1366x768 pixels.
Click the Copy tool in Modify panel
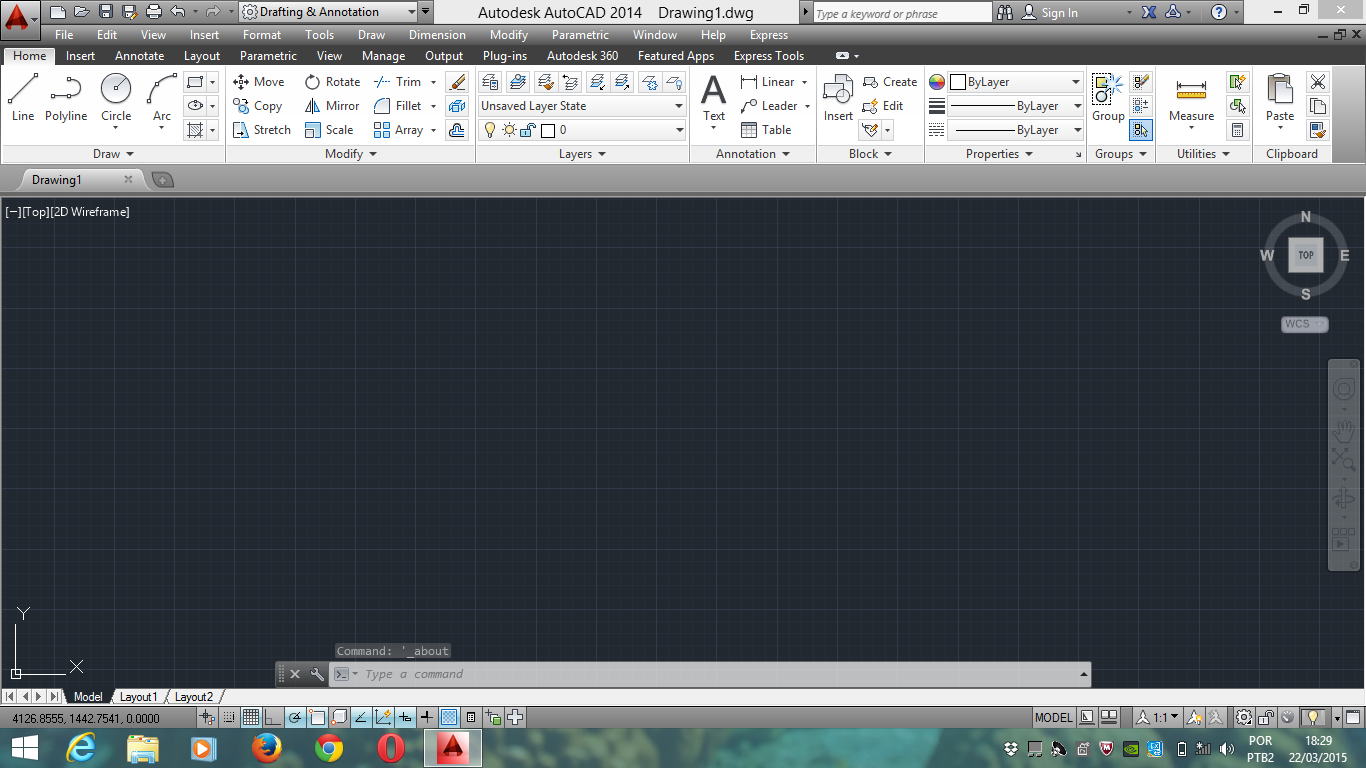coord(257,106)
